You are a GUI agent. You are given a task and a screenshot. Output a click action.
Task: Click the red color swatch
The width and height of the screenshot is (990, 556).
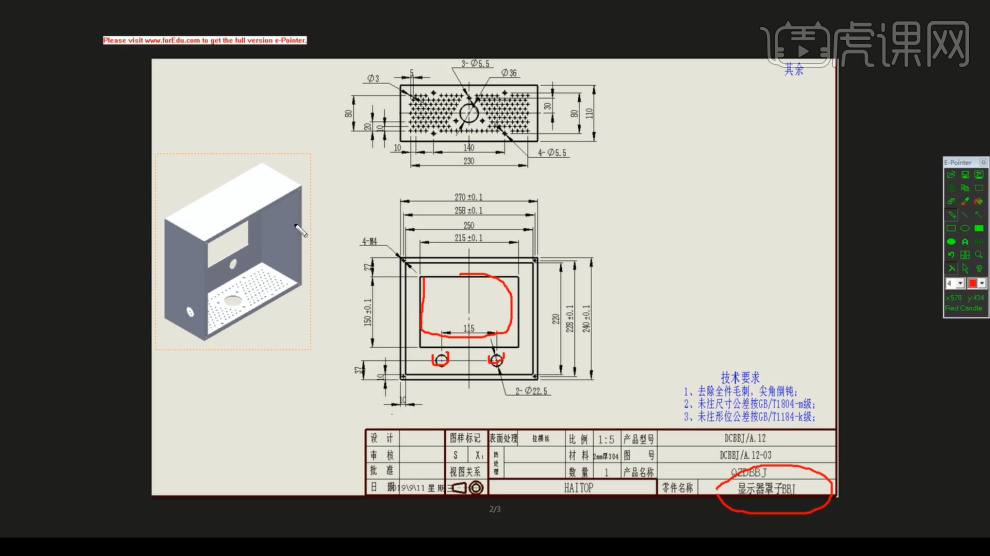pyautogui.click(x=973, y=283)
